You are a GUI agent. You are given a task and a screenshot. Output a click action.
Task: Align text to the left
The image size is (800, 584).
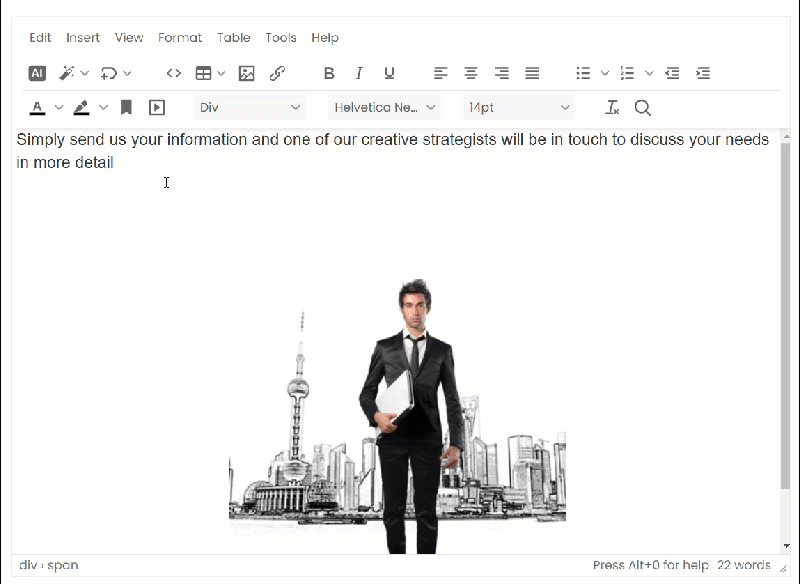click(441, 73)
